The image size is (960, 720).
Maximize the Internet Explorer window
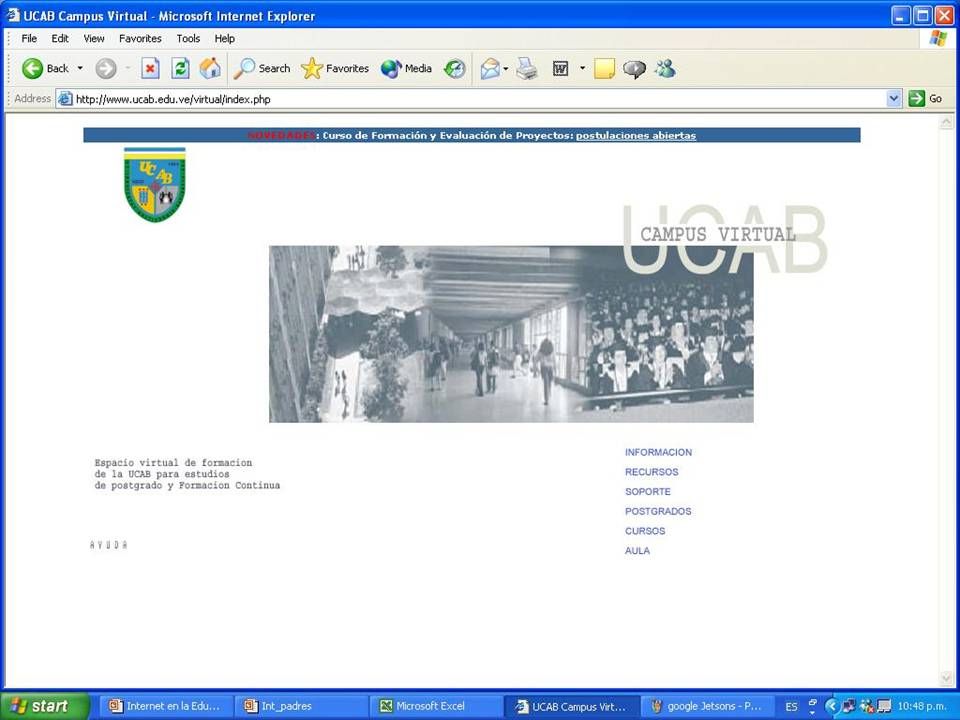[x=922, y=15]
